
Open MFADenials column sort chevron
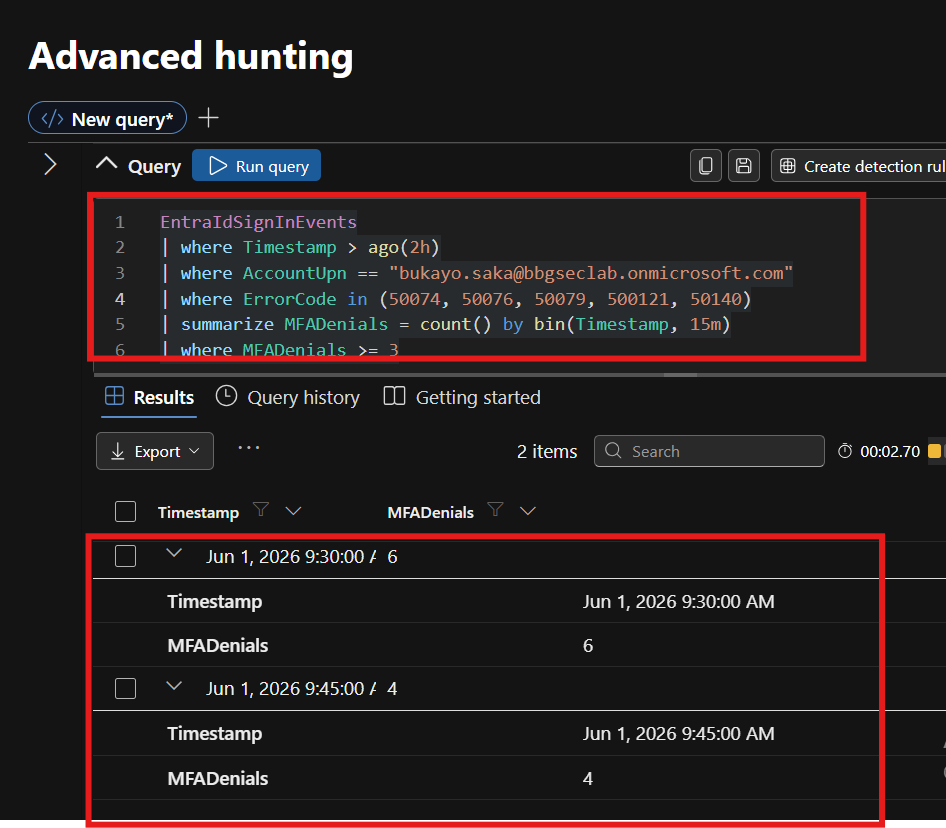coord(528,511)
